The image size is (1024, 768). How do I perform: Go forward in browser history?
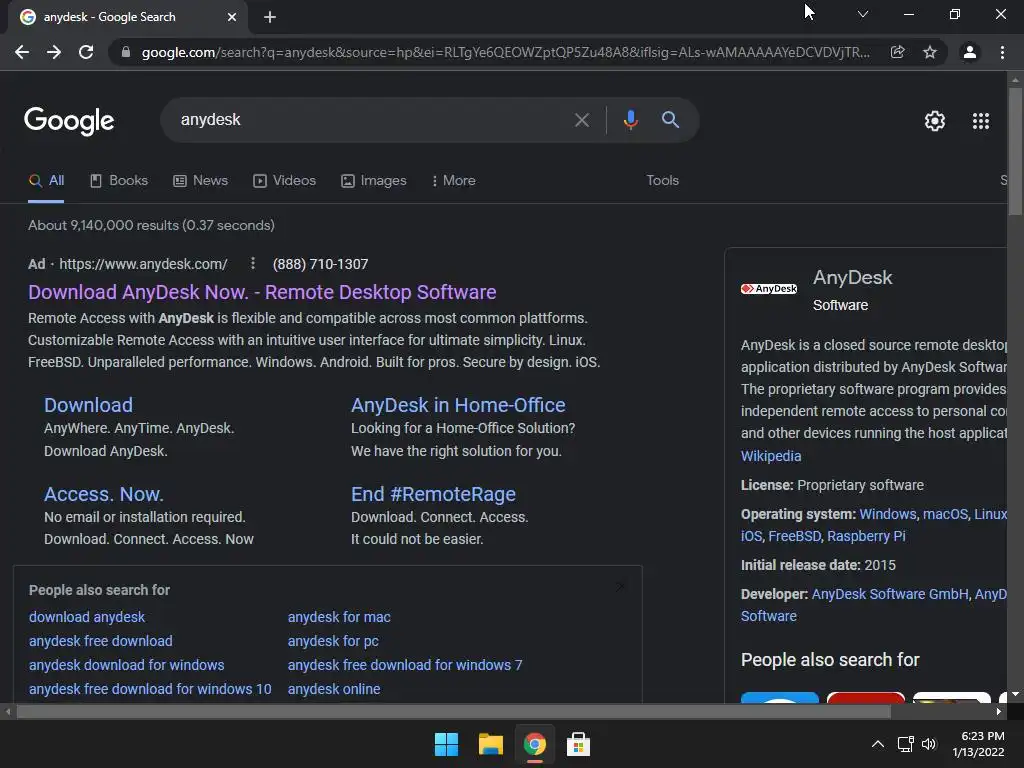point(54,52)
